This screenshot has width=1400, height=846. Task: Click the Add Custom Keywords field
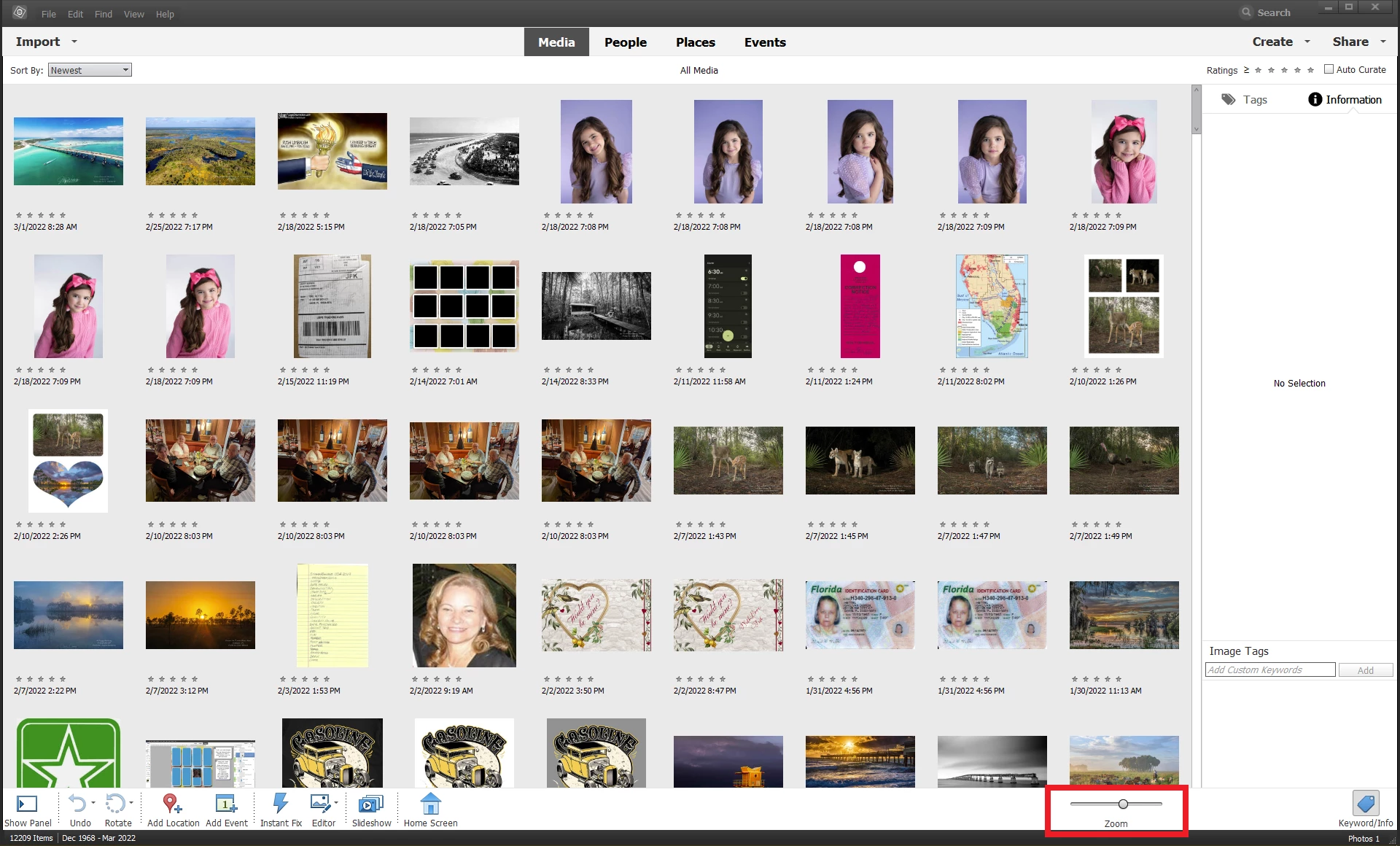click(x=1269, y=670)
